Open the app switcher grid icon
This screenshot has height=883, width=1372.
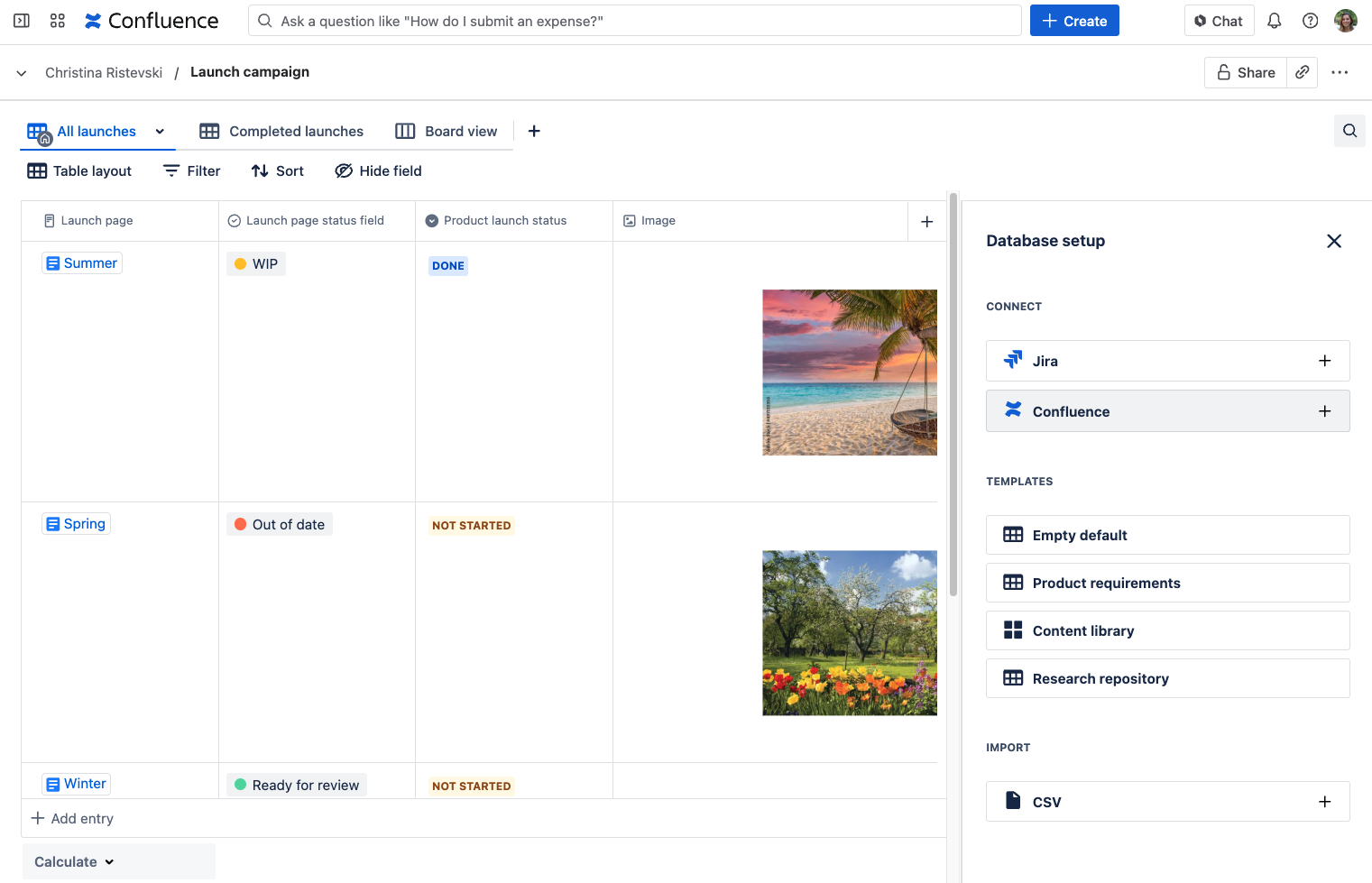[58, 21]
